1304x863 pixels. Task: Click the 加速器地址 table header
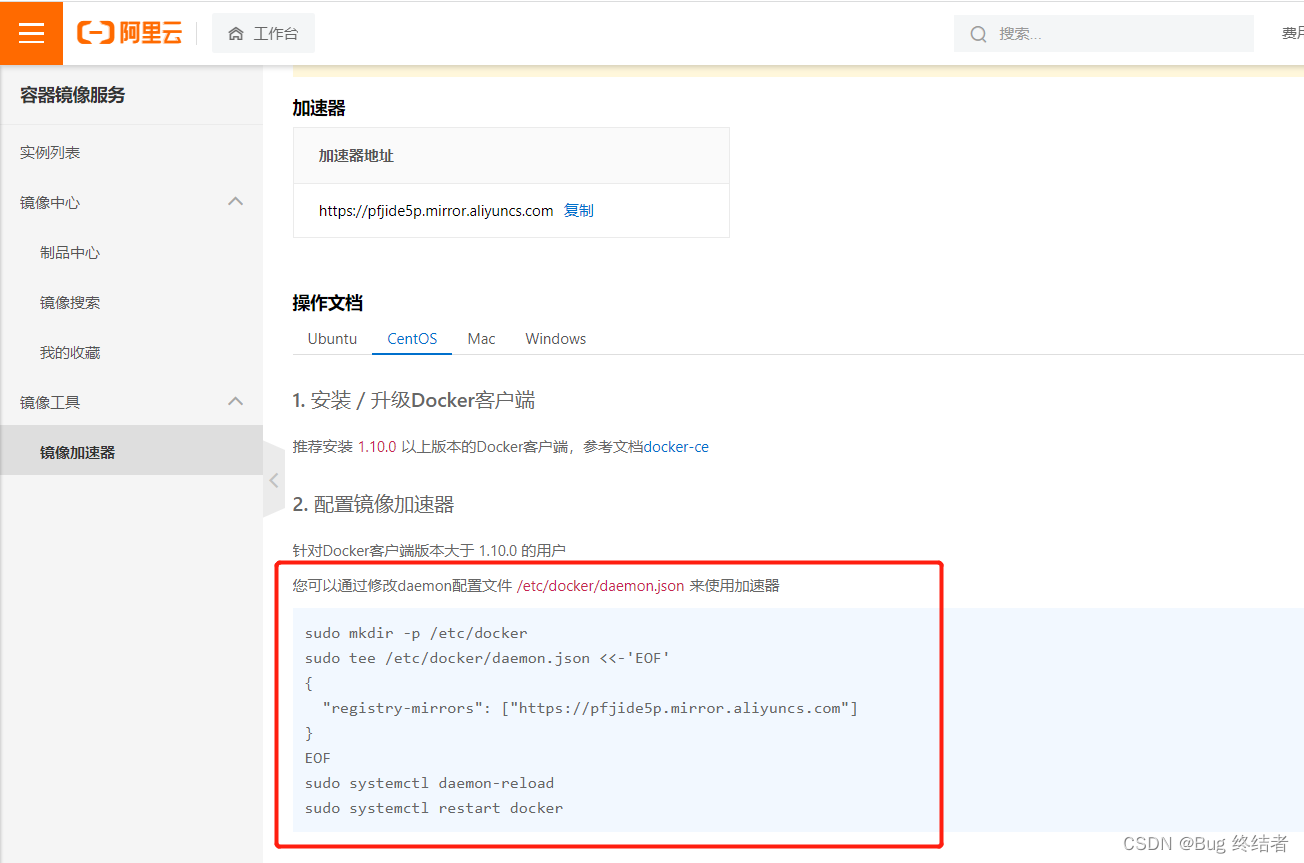tap(356, 156)
